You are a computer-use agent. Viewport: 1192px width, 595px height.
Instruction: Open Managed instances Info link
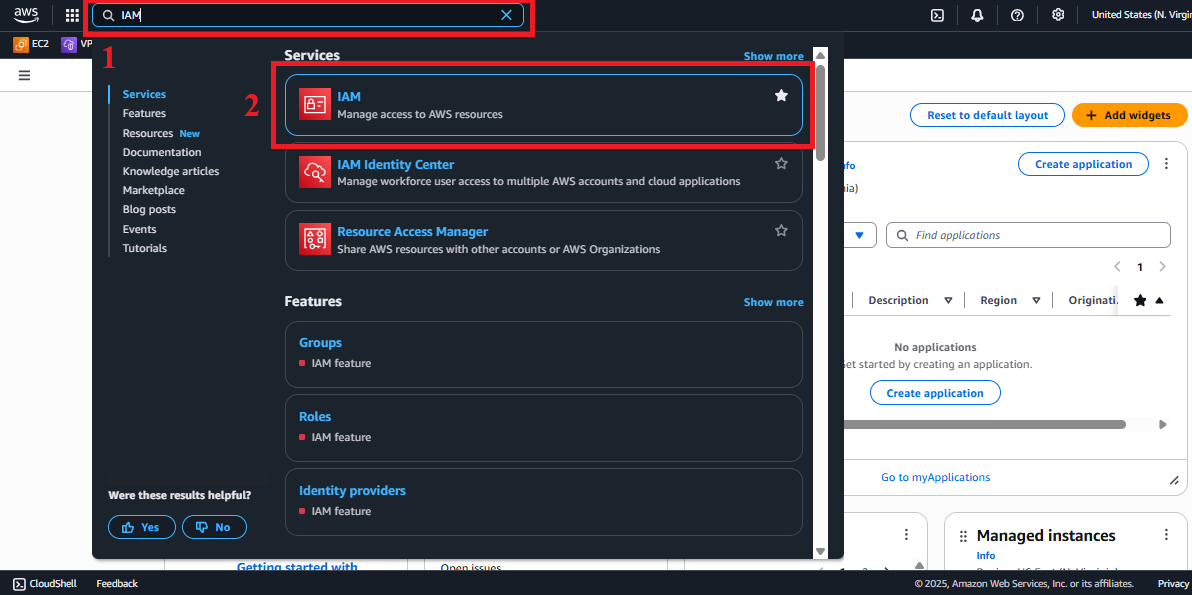[x=985, y=555]
